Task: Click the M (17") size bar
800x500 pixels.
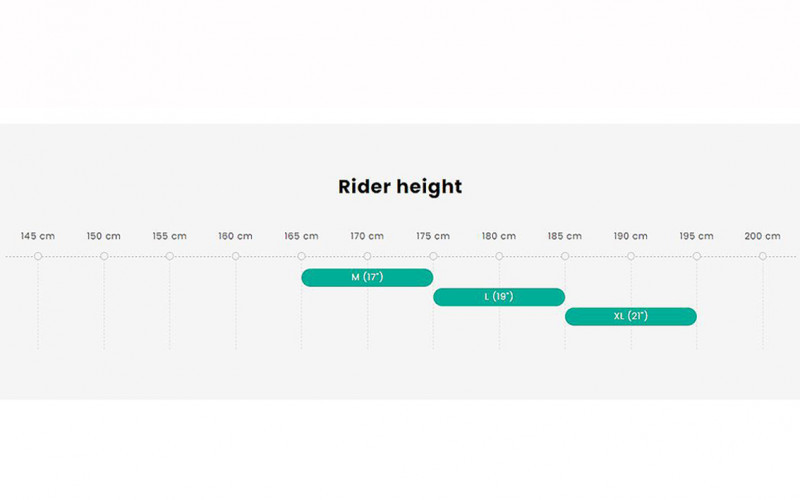Action: [367, 277]
